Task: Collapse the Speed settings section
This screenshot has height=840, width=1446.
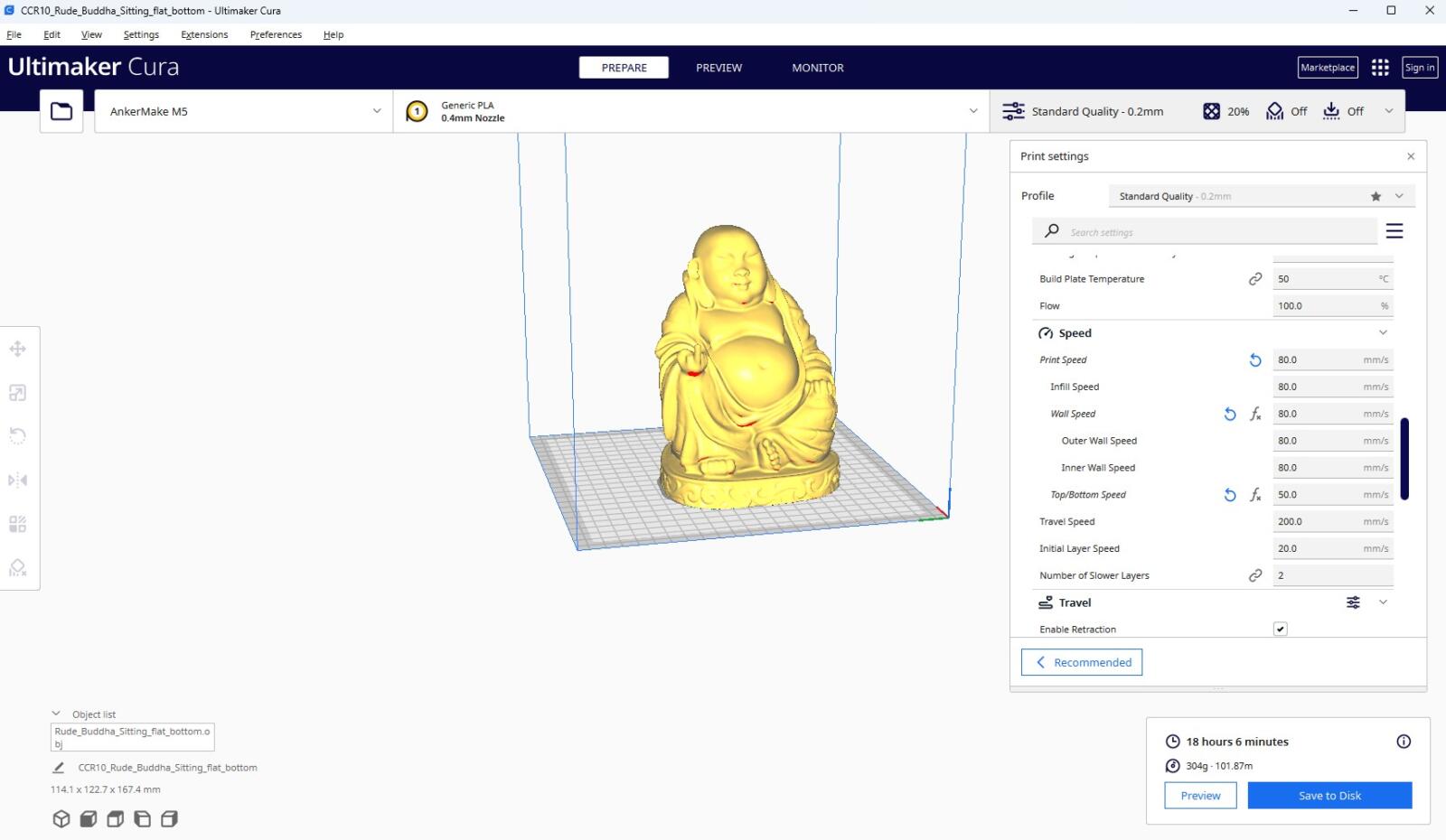Action: click(1383, 333)
